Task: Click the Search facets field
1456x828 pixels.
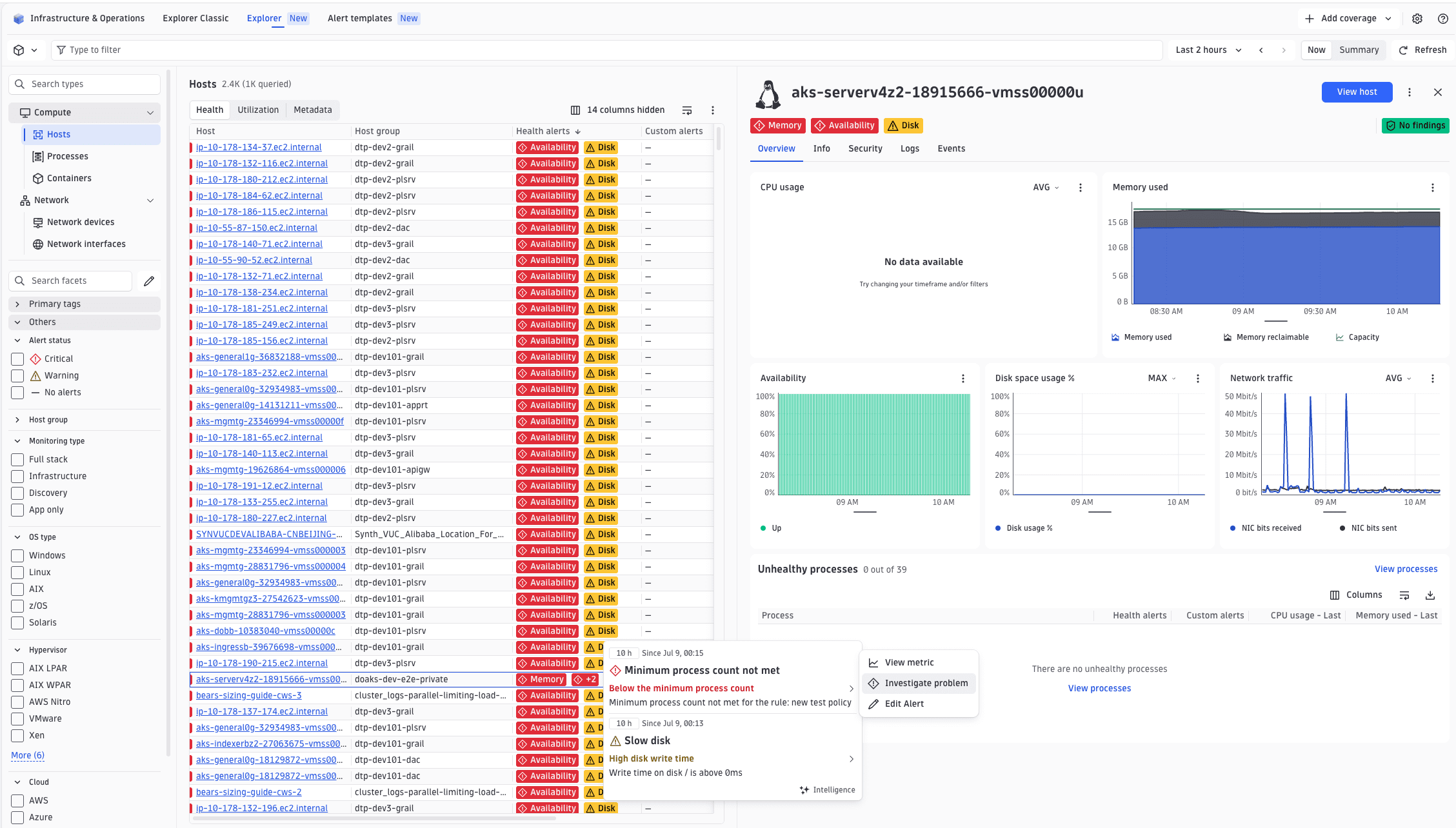Action: pos(70,281)
